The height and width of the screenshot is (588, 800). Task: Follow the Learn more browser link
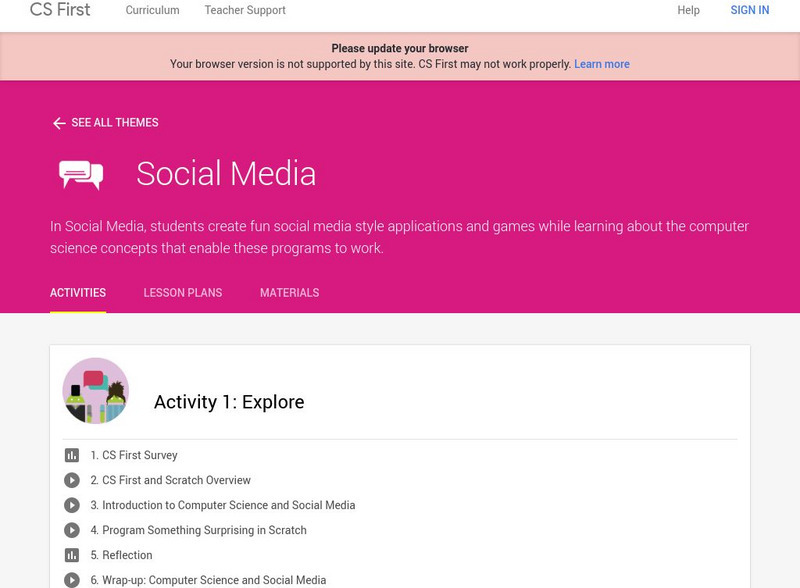tap(602, 64)
